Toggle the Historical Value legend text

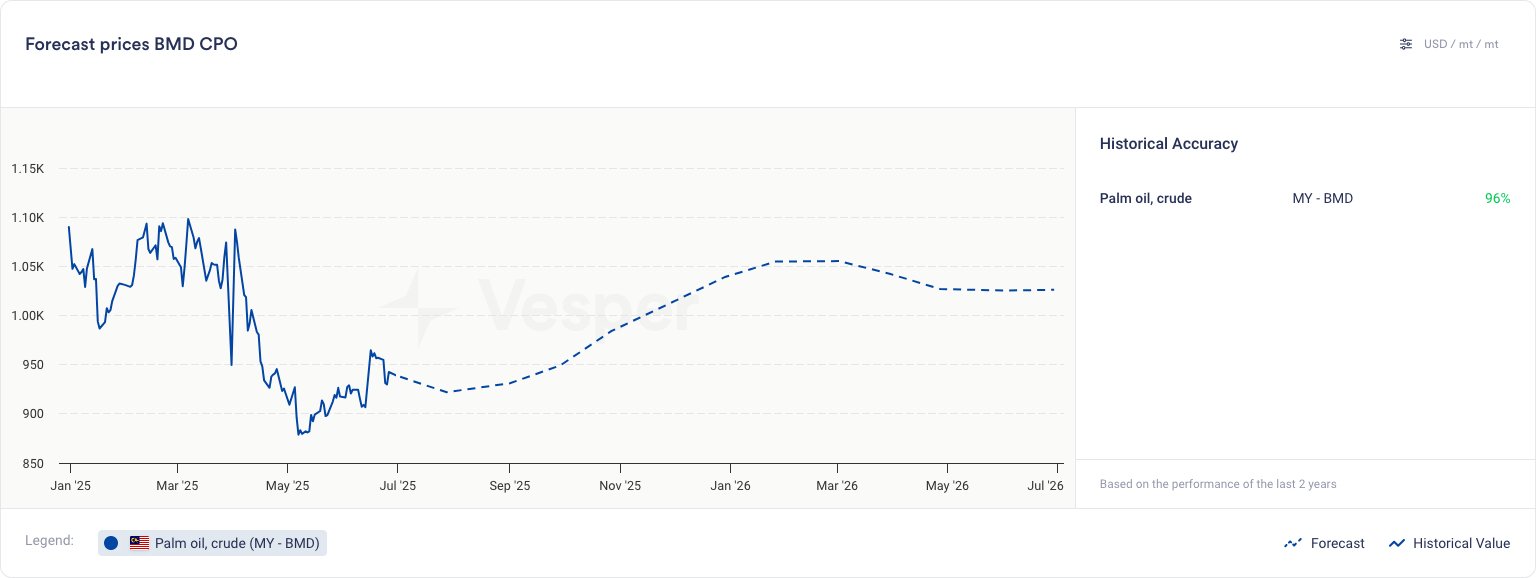point(1461,543)
